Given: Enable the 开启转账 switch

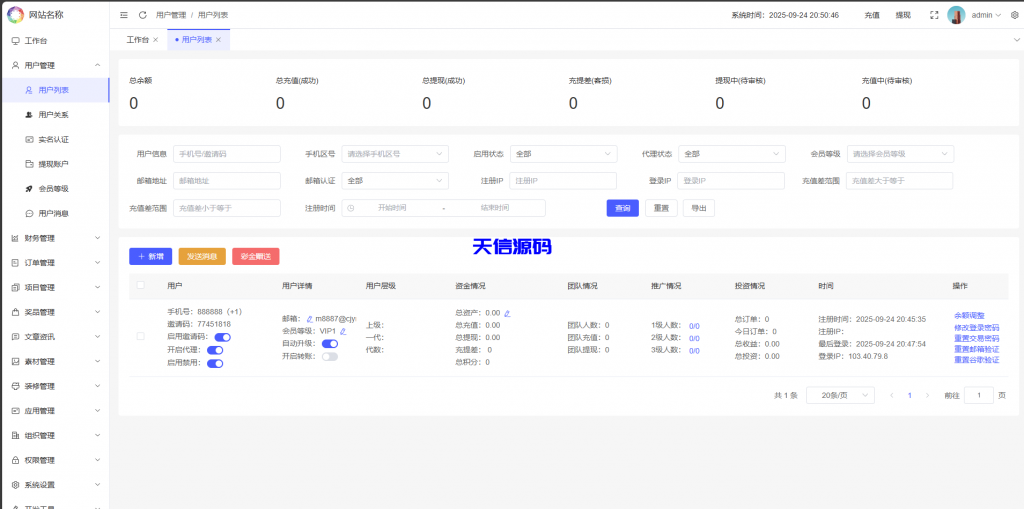Looking at the screenshot, I should coord(329,356).
